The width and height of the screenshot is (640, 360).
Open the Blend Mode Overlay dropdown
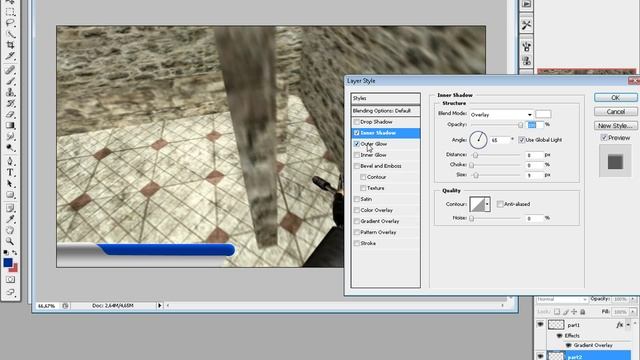[501, 115]
